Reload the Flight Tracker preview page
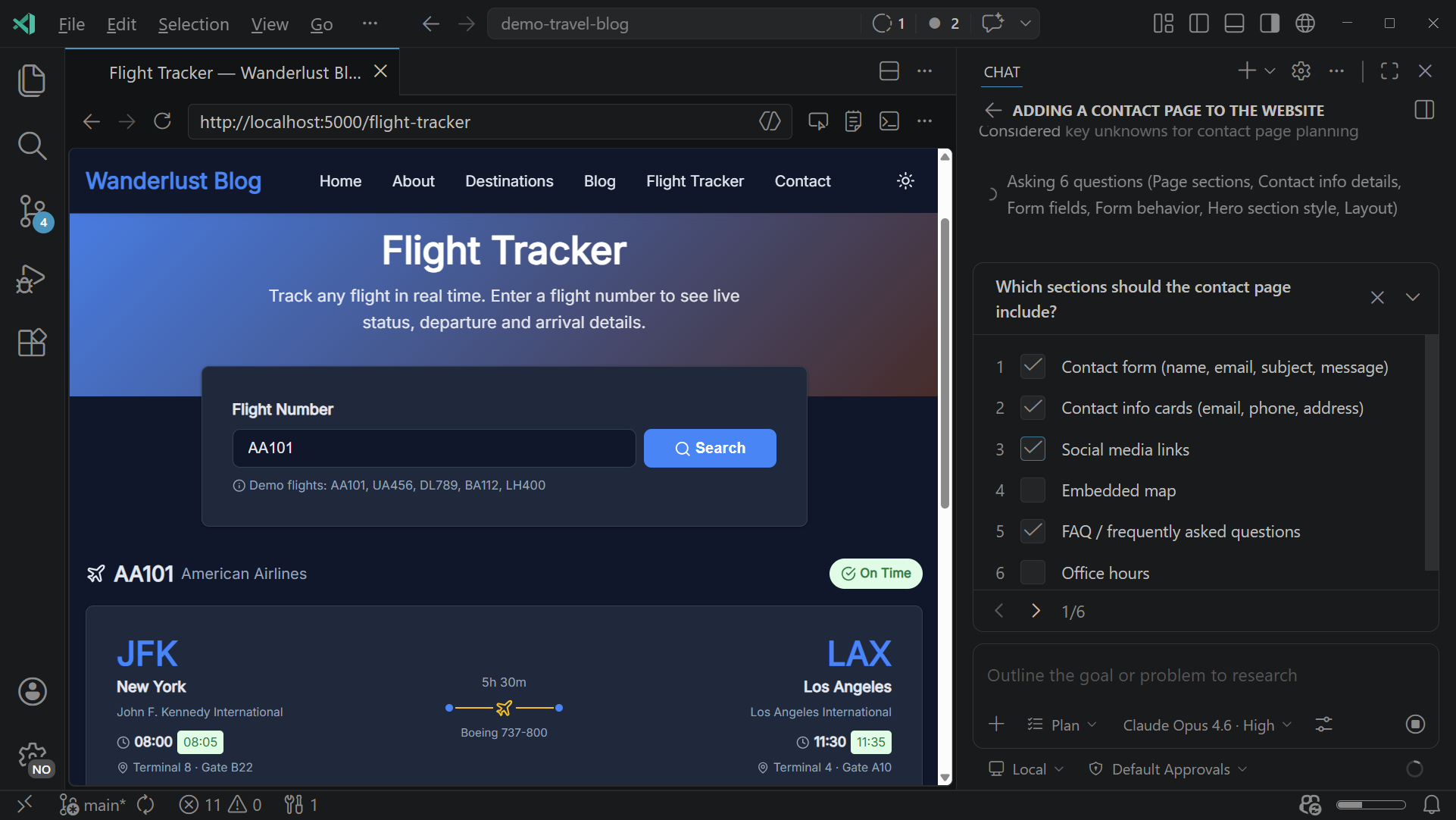This screenshot has width=1456, height=820. [x=162, y=121]
